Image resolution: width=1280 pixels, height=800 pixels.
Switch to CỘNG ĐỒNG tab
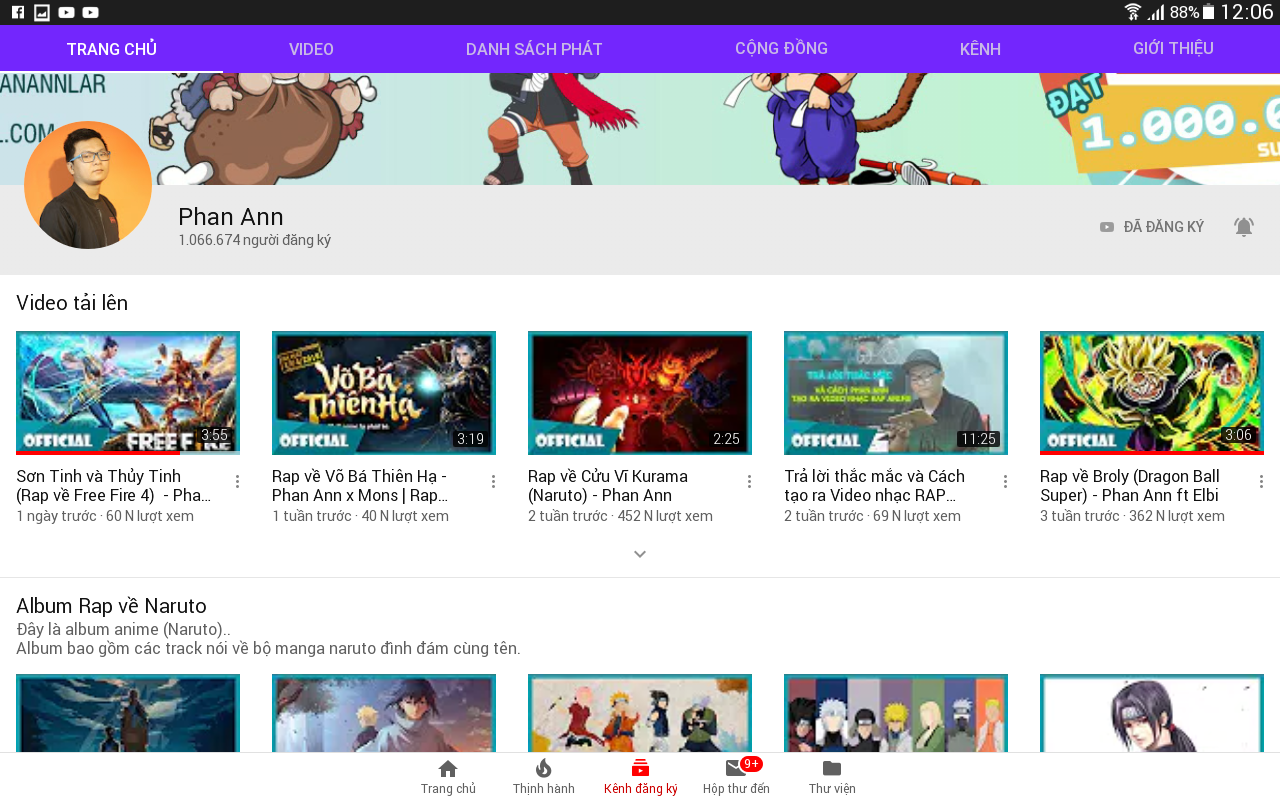click(x=781, y=49)
